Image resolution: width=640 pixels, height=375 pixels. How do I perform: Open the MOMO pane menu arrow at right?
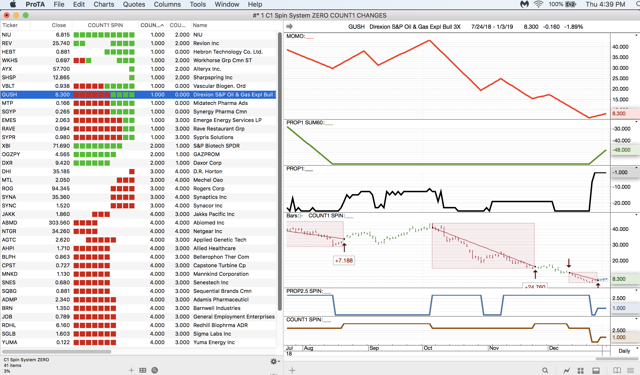click(637, 36)
